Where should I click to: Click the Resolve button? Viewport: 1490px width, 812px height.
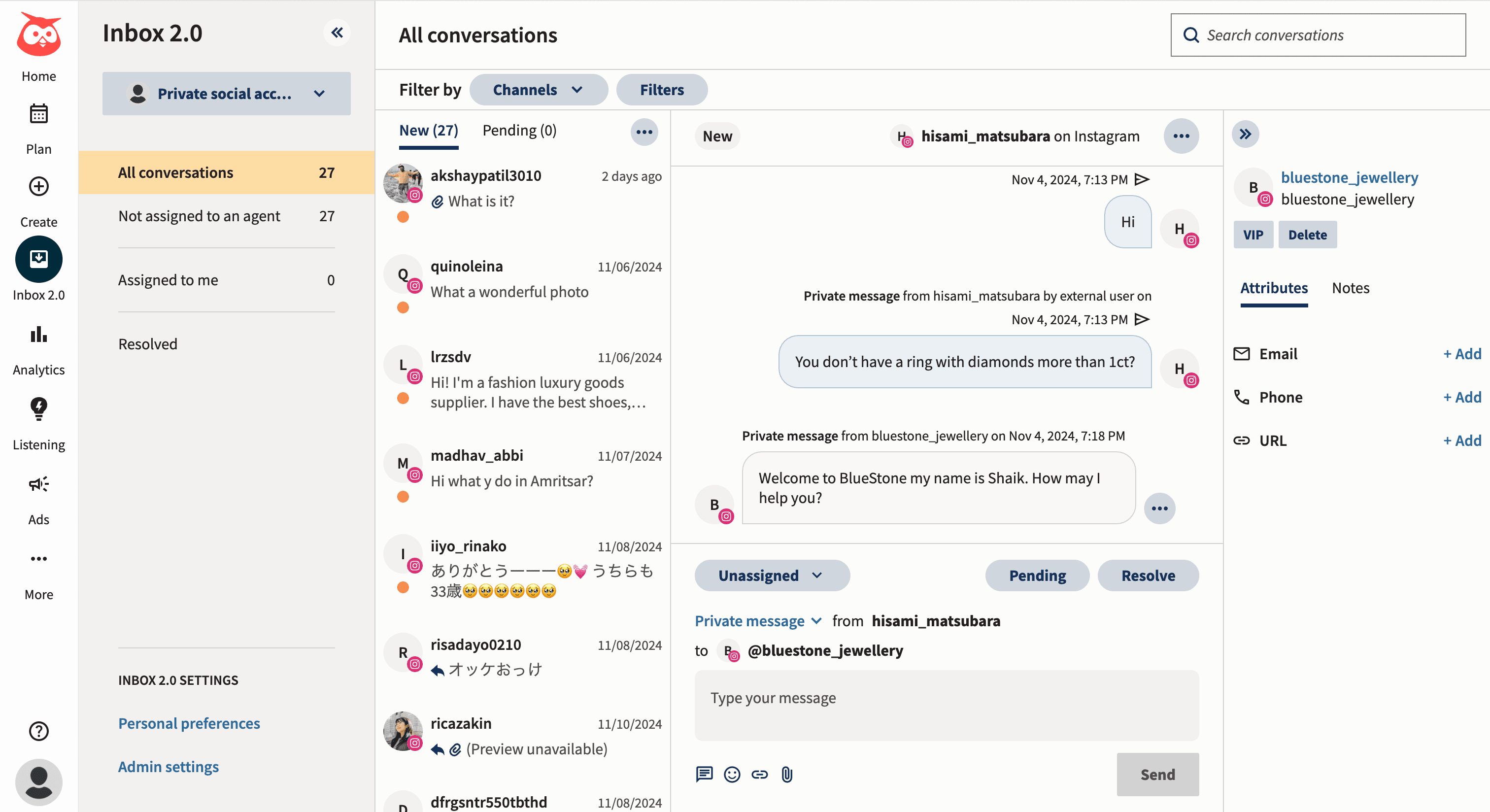(1148, 575)
